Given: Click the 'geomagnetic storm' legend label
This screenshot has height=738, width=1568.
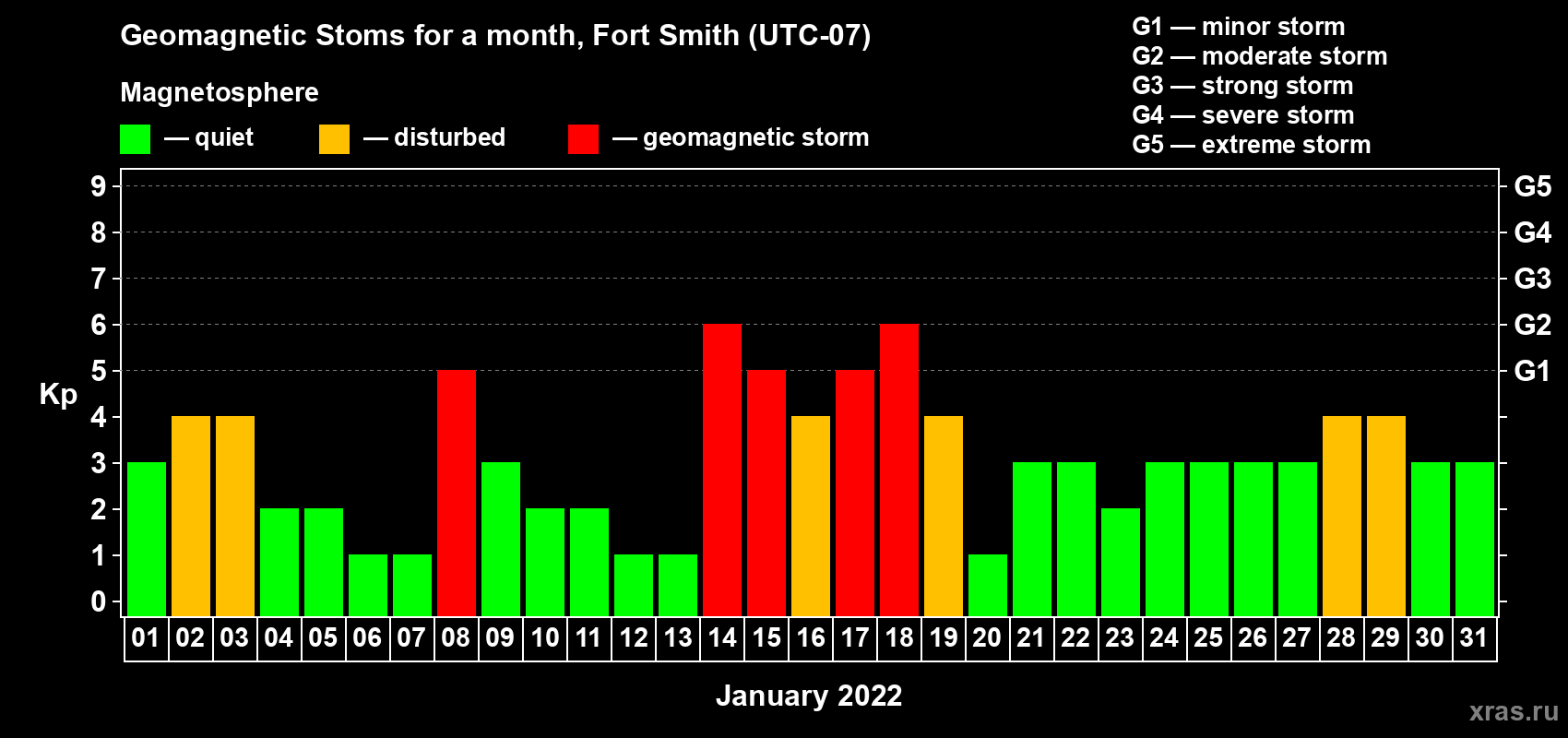Looking at the screenshot, I should [x=756, y=137].
